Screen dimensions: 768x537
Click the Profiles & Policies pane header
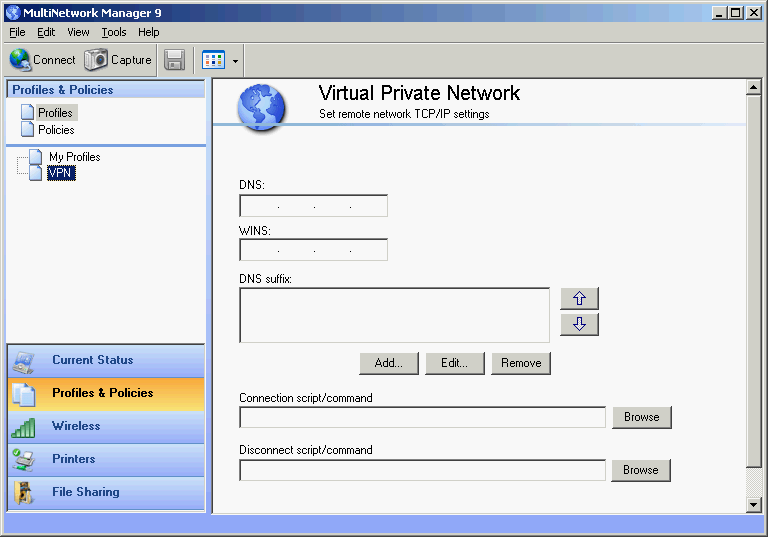106,90
